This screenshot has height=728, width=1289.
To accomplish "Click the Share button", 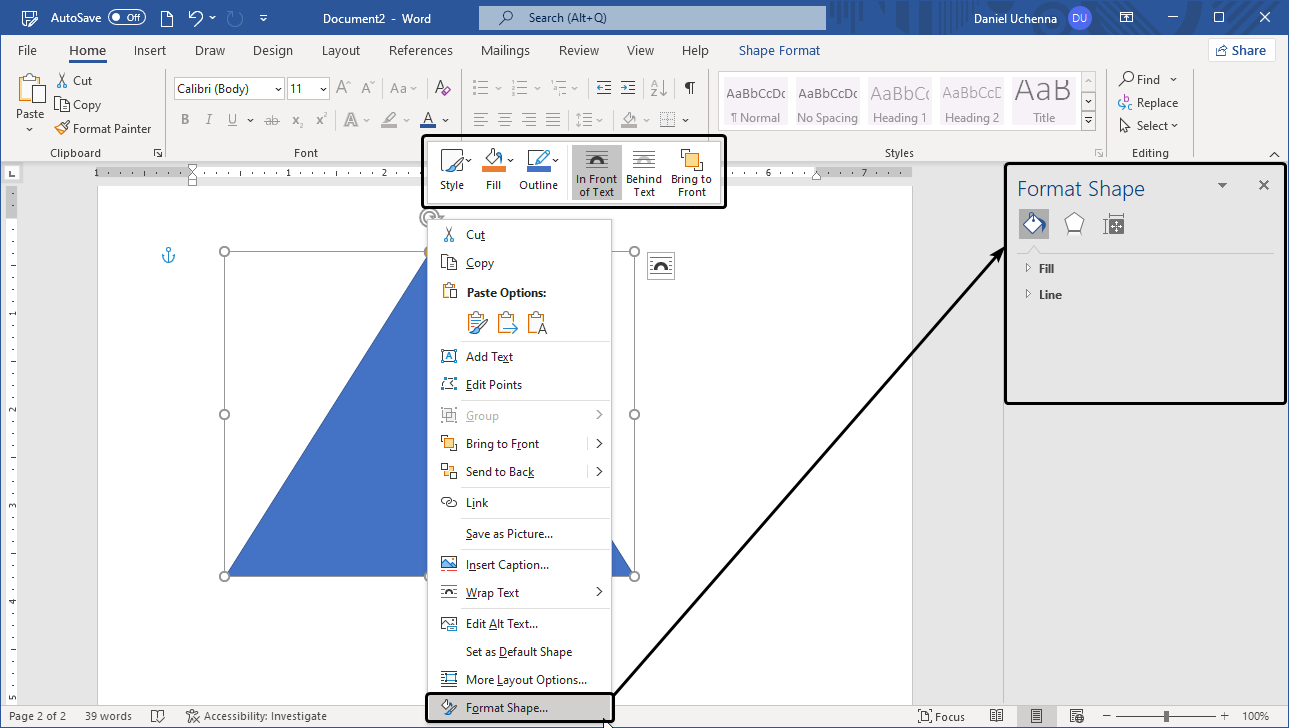I will point(1241,49).
